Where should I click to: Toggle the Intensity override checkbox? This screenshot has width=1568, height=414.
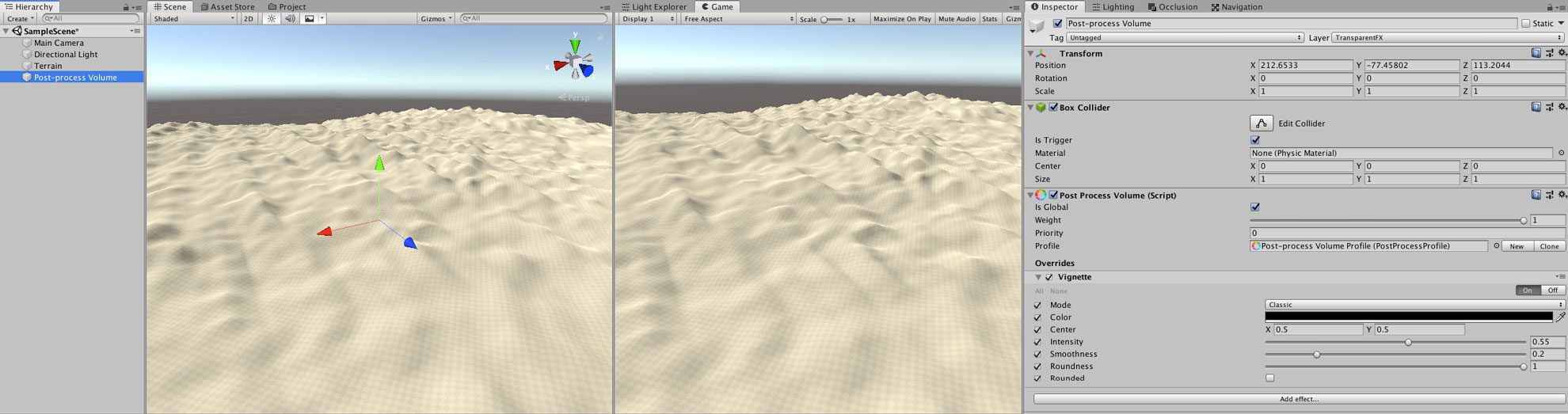click(1037, 342)
